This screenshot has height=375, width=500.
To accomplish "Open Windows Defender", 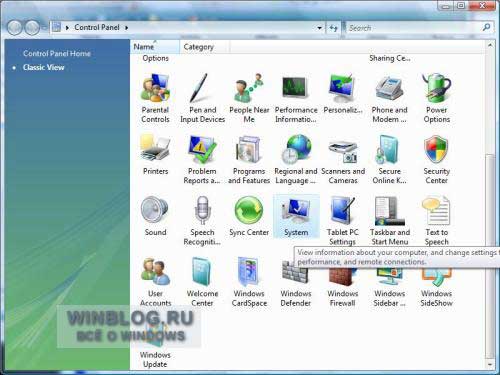I will [296, 272].
